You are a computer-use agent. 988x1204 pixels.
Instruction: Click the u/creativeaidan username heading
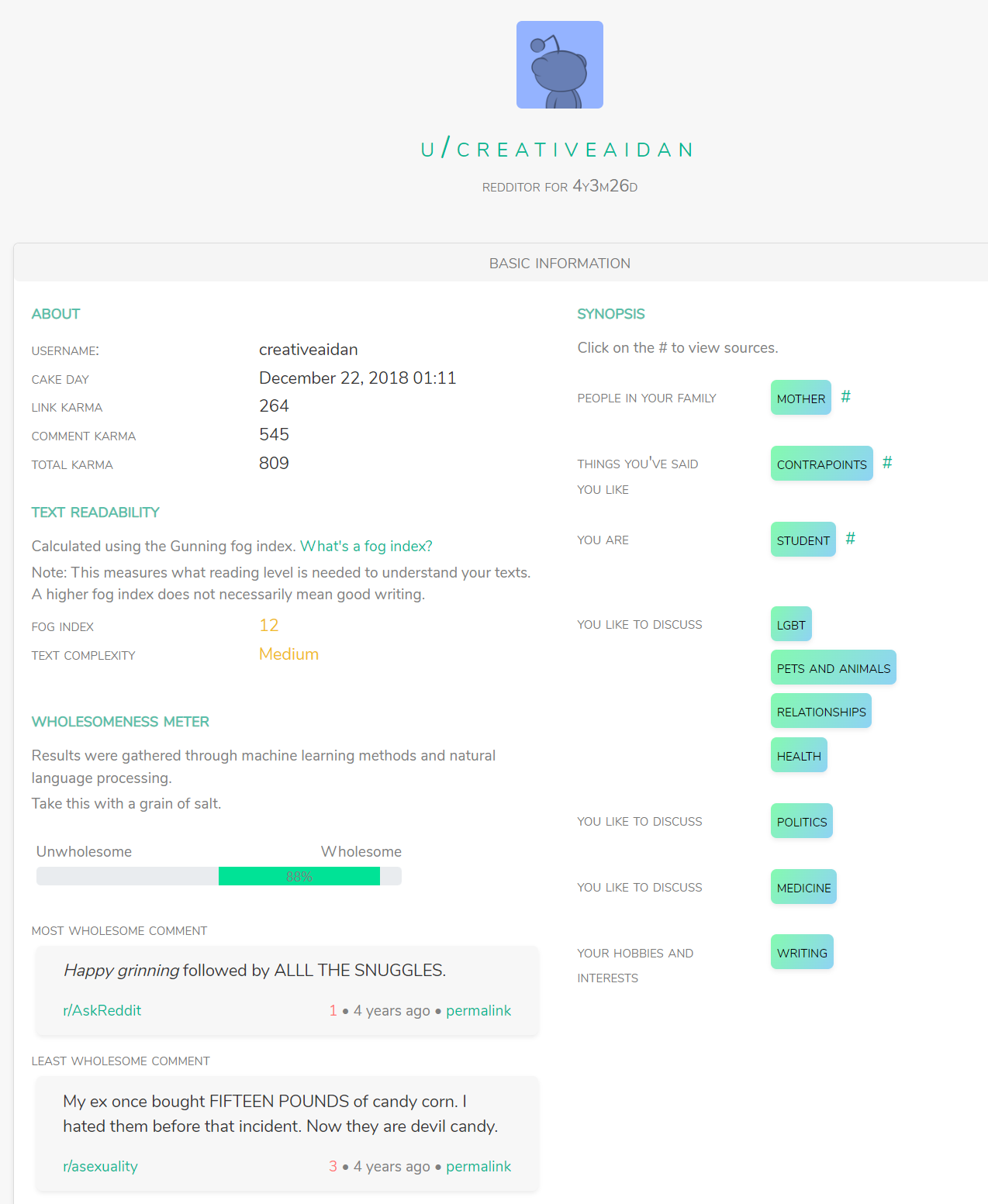558,148
